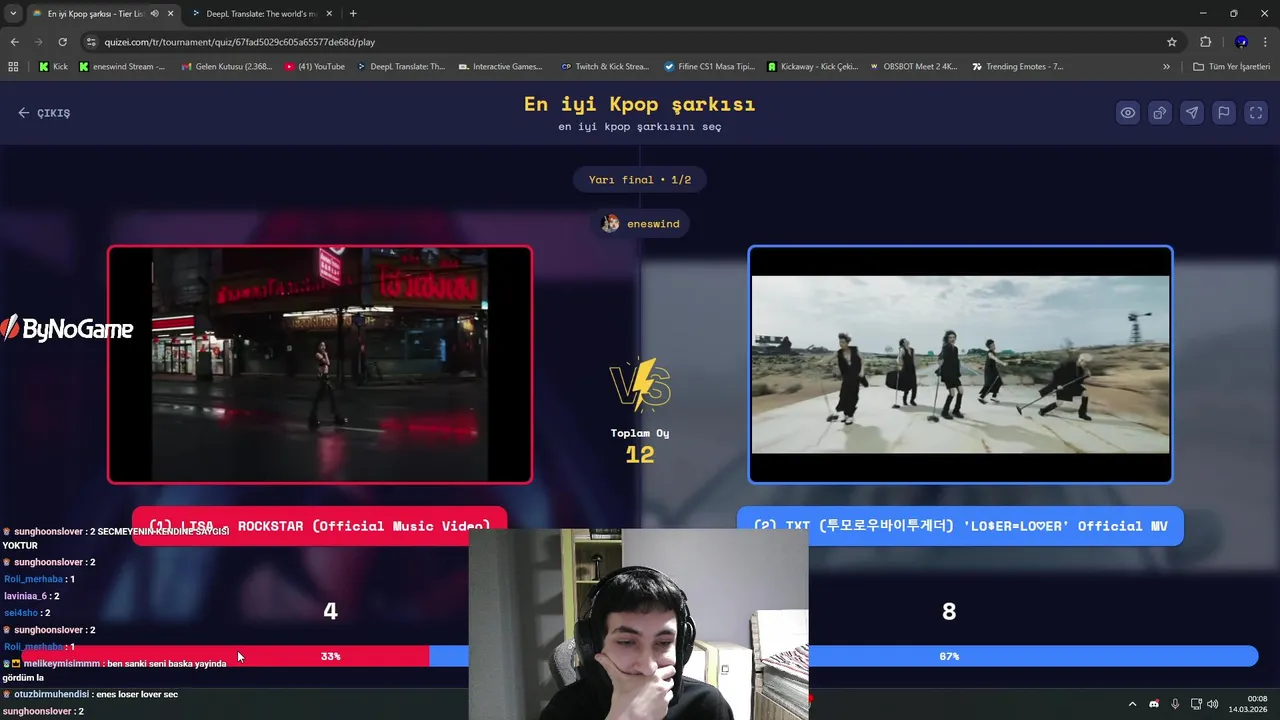1280x720 pixels.
Task: Mute the audio on the Kpop tab
Action: [x=154, y=14]
